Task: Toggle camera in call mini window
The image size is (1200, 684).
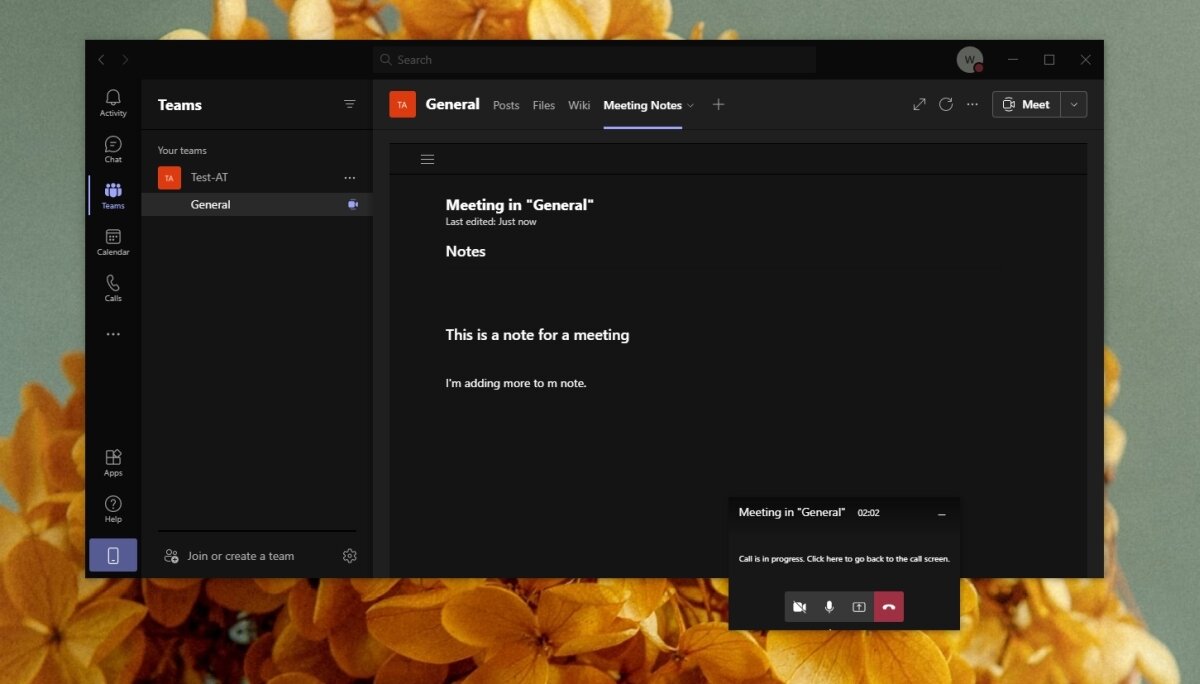Action: pos(799,607)
